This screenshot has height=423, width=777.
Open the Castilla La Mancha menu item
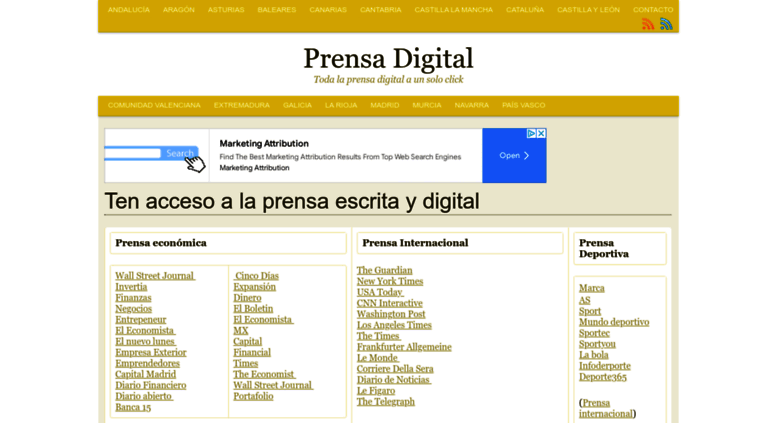[x=453, y=9]
